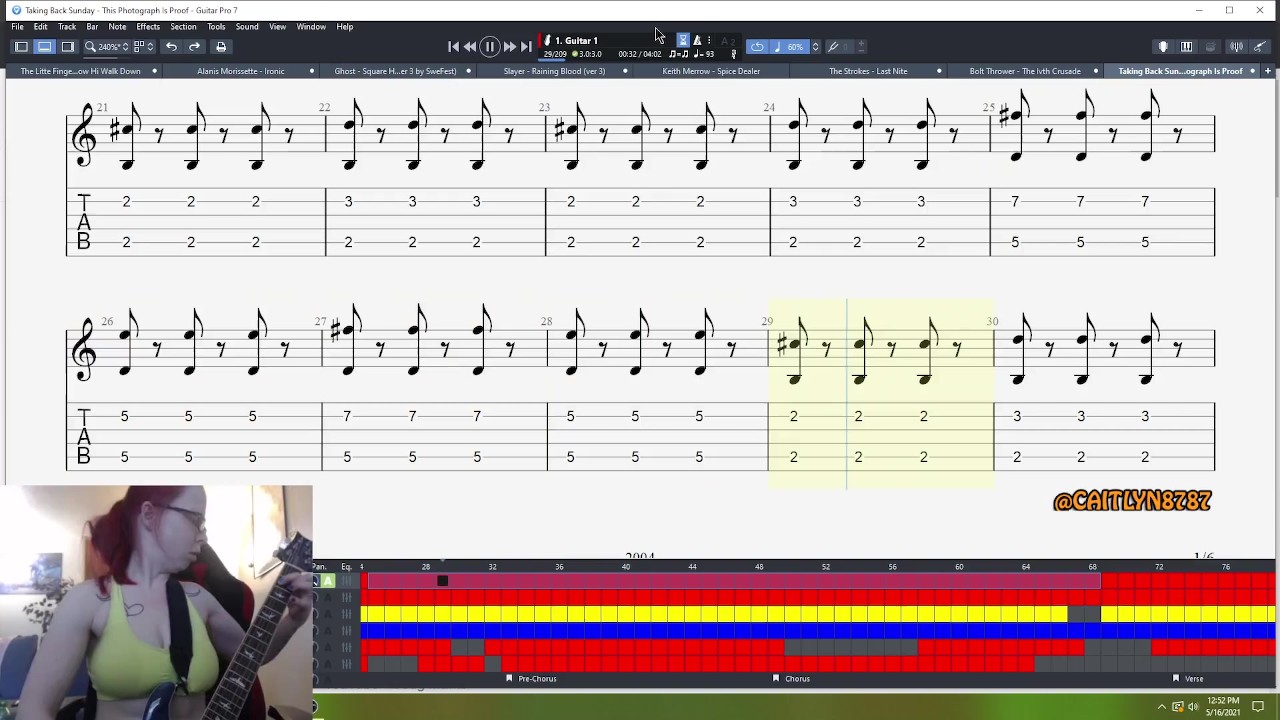Click the yellow track row in timeline
This screenshot has height=720, width=1280.
pyautogui.click(x=700, y=614)
